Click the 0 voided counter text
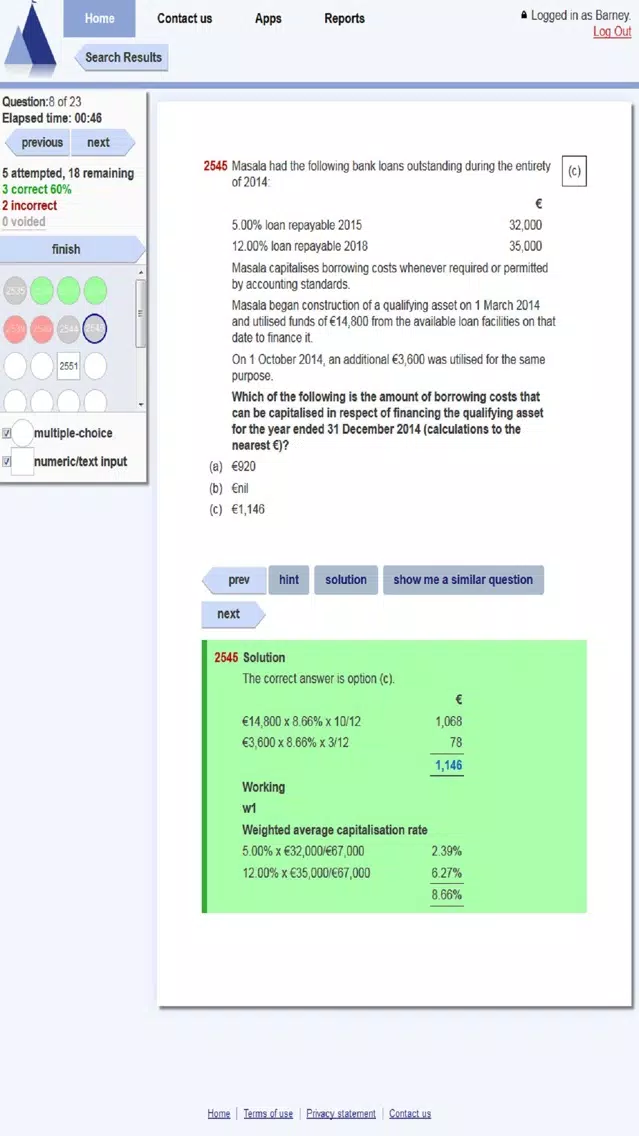 pyautogui.click(x=24, y=222)
